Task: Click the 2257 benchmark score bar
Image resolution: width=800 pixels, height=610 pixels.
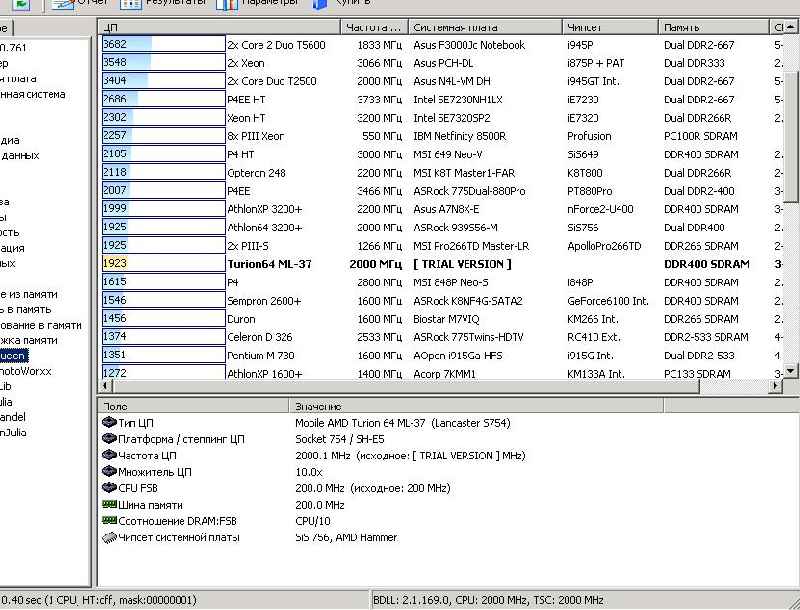Action: pyautogui.click(x=163, y=136)
